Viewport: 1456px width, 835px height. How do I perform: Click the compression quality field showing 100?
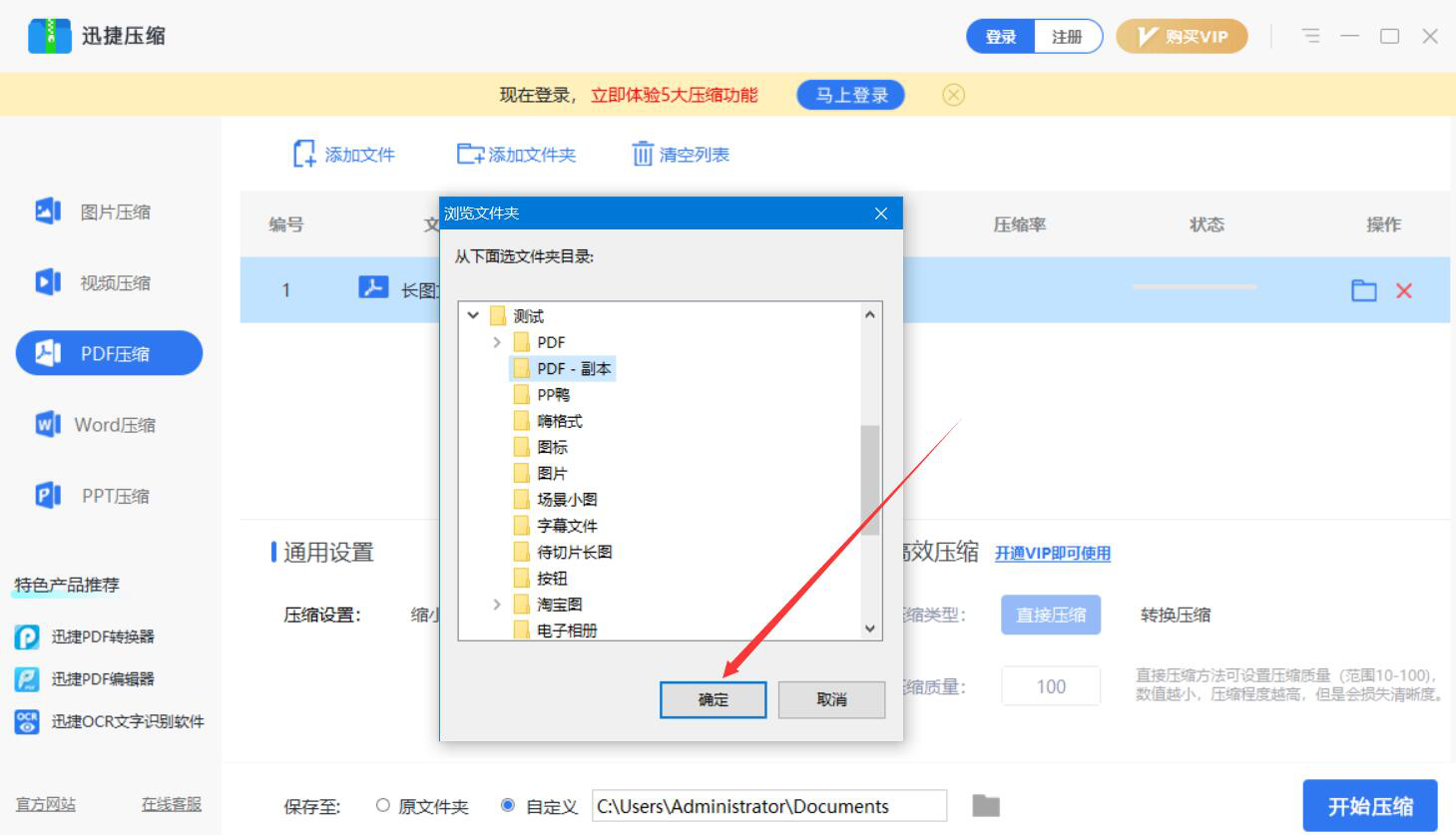pyautogui.click(x=1051, y=686)
